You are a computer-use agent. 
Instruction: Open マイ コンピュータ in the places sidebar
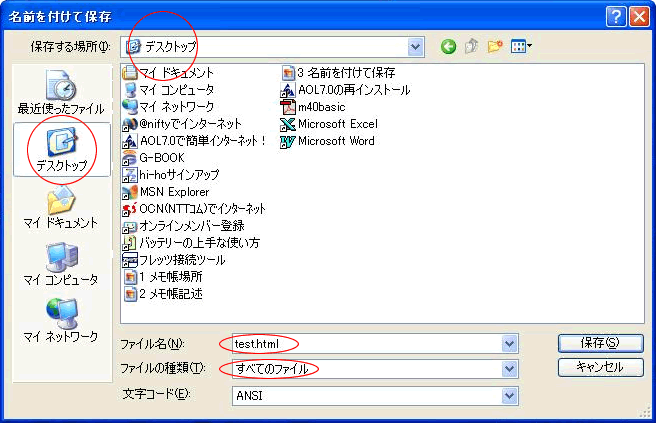tap(61, 264)
